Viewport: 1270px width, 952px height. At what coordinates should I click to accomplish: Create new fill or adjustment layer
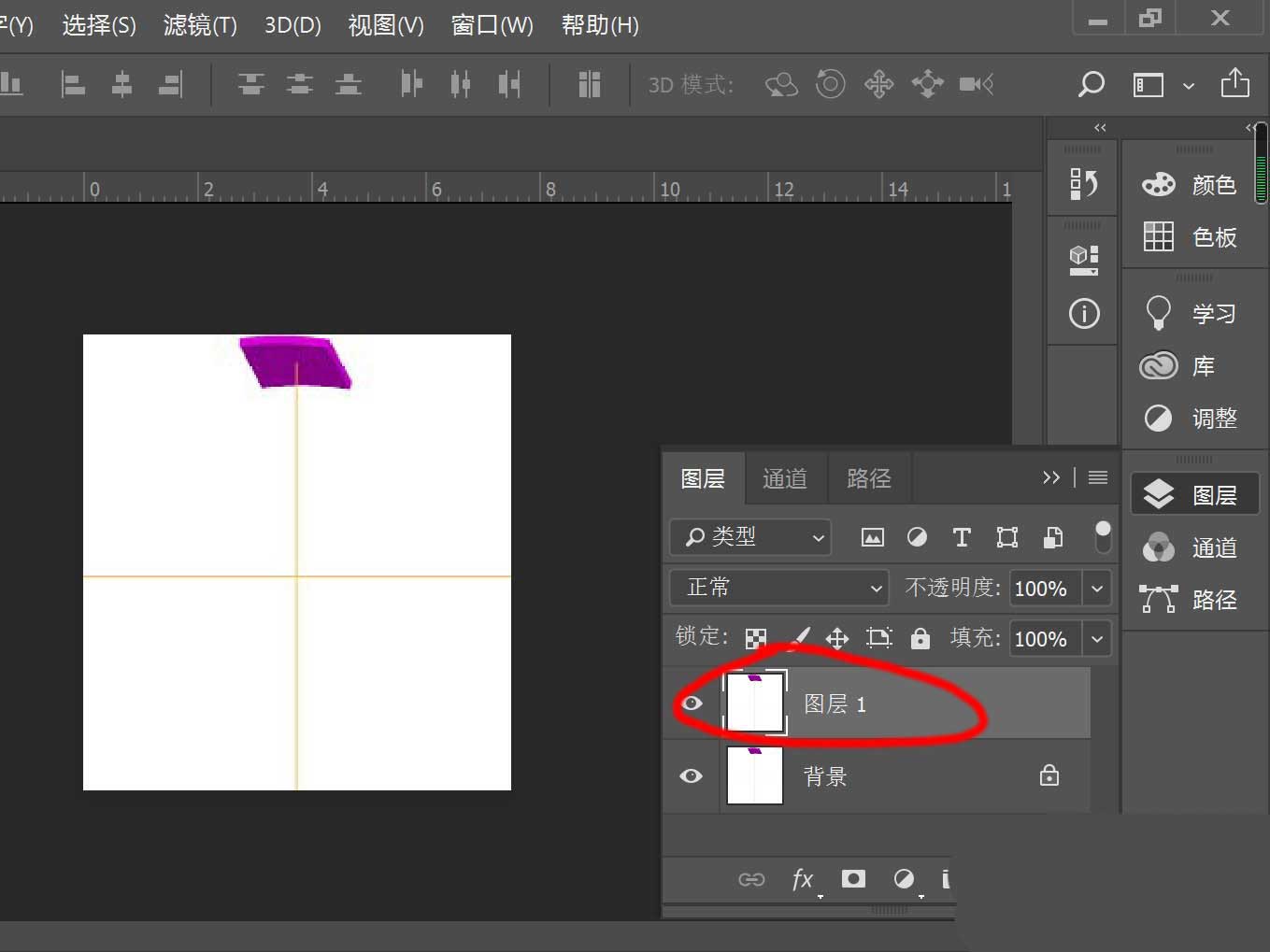click(904, 879)
